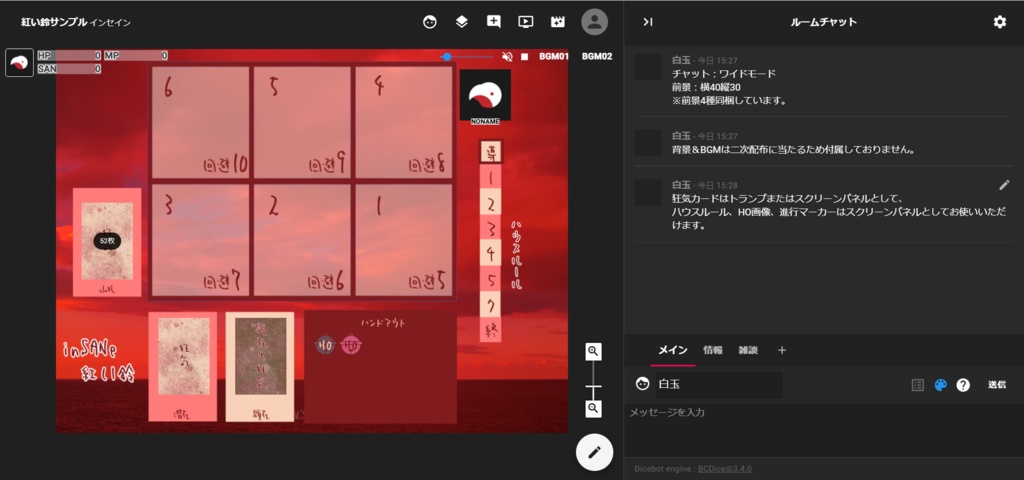Screen dimensions: 1024x480
Task: Open the user account avatar
Action: click(594, 22)
